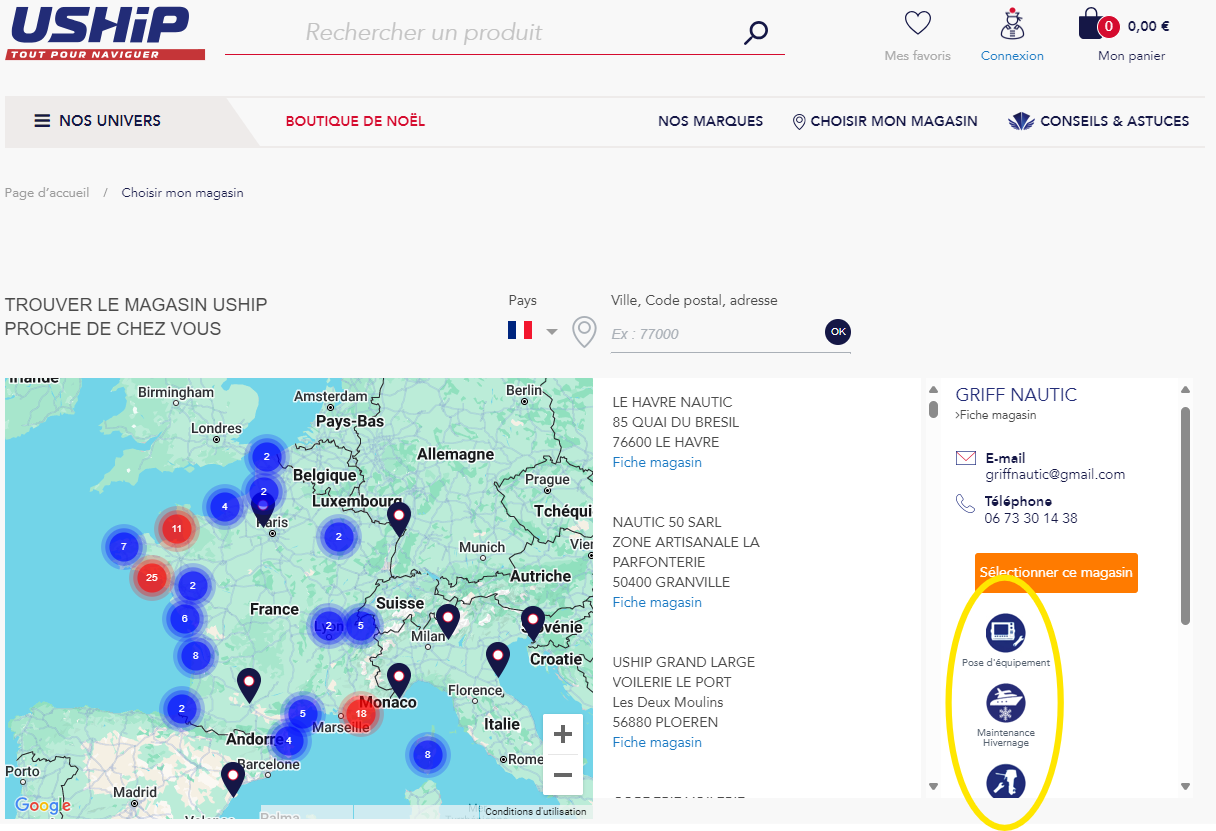Viewport: 1216px width, 831px height.
Task: Click the USHIP logo
Action: click(x=105, y=32)
